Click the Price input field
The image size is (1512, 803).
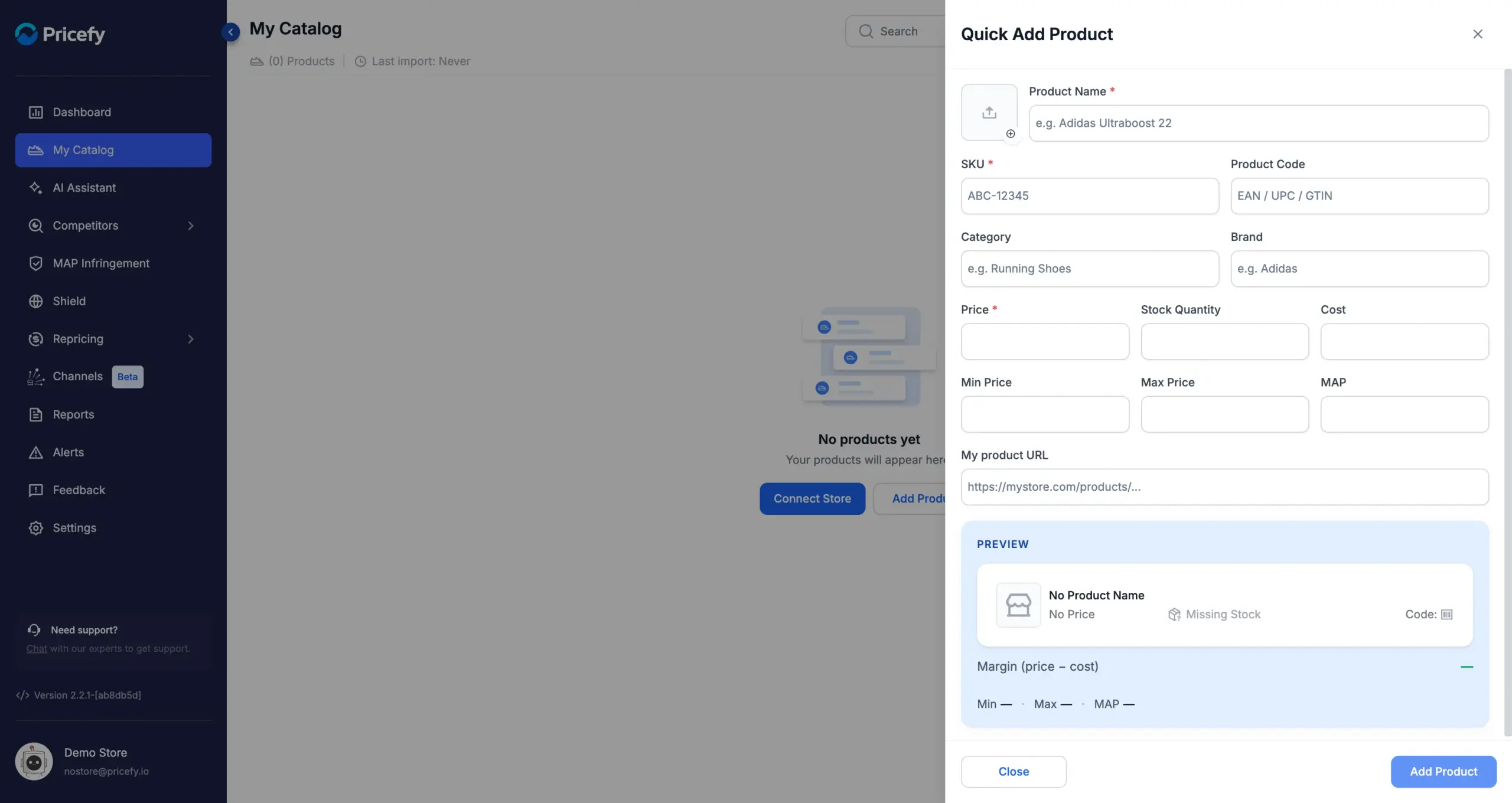1045,341
